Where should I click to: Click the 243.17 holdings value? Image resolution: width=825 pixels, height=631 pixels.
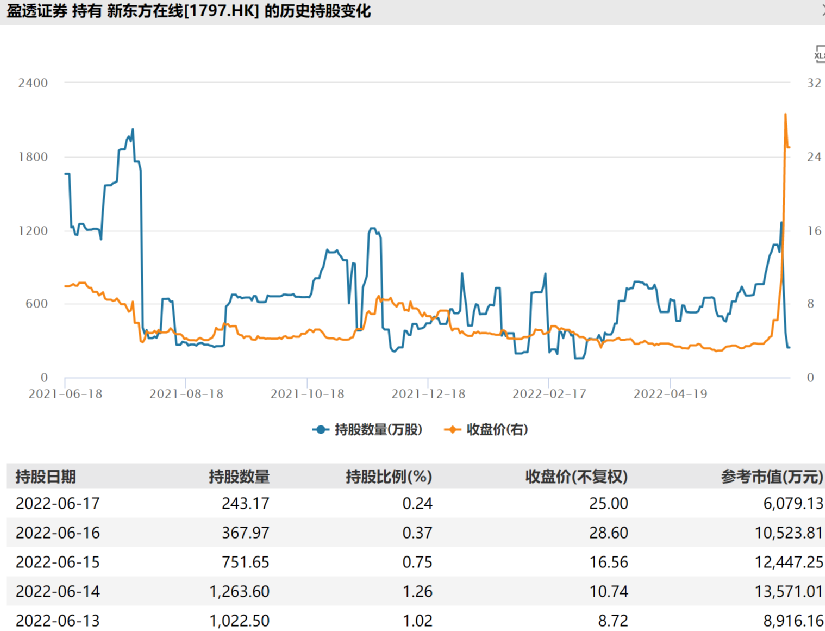pyautogui.click(x=245, y=504)
